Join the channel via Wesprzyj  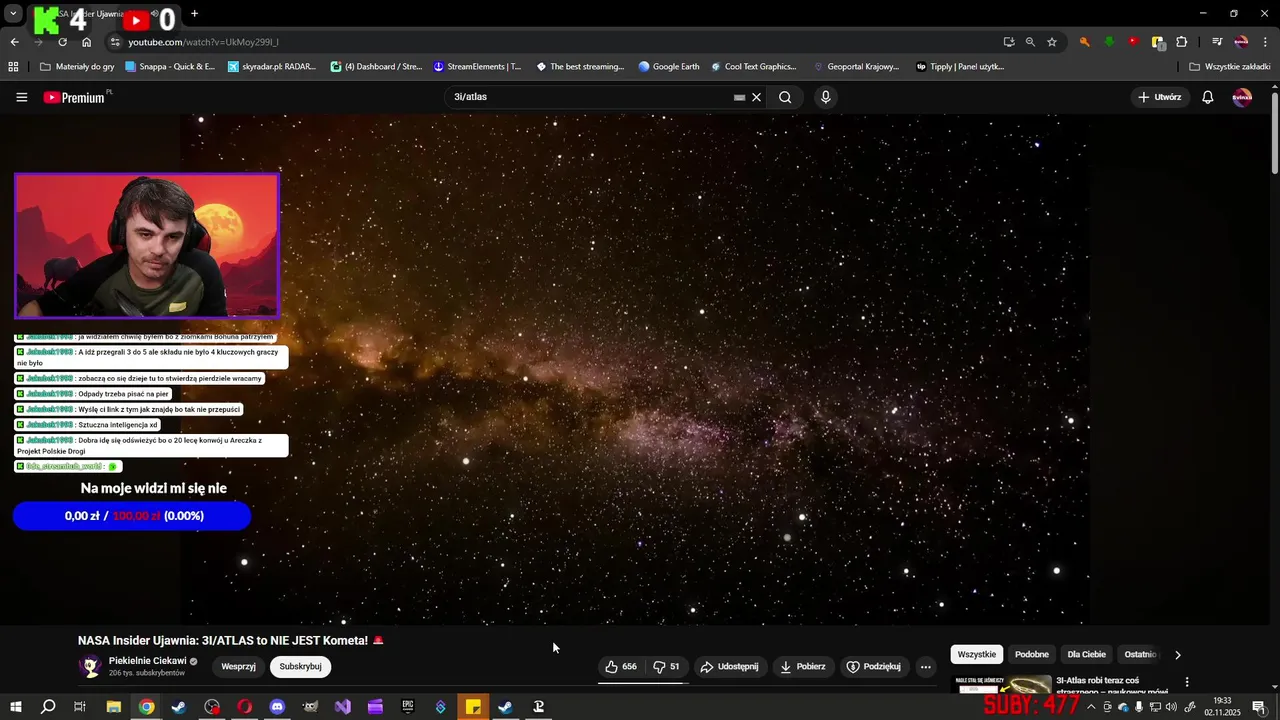[238, 666]
